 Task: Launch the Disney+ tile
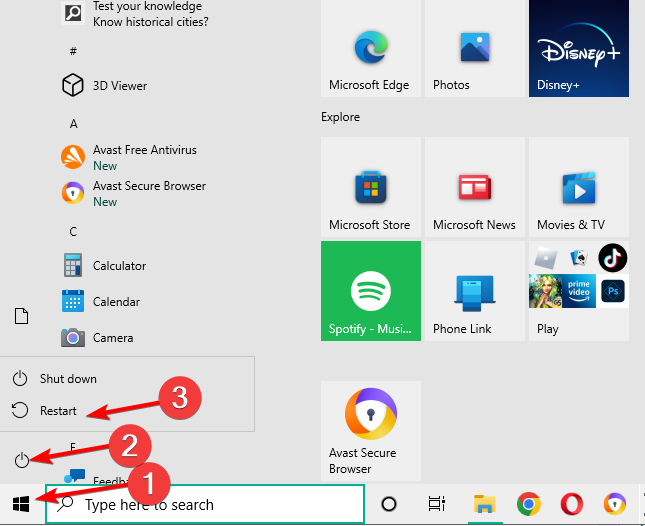coord(579,49)
